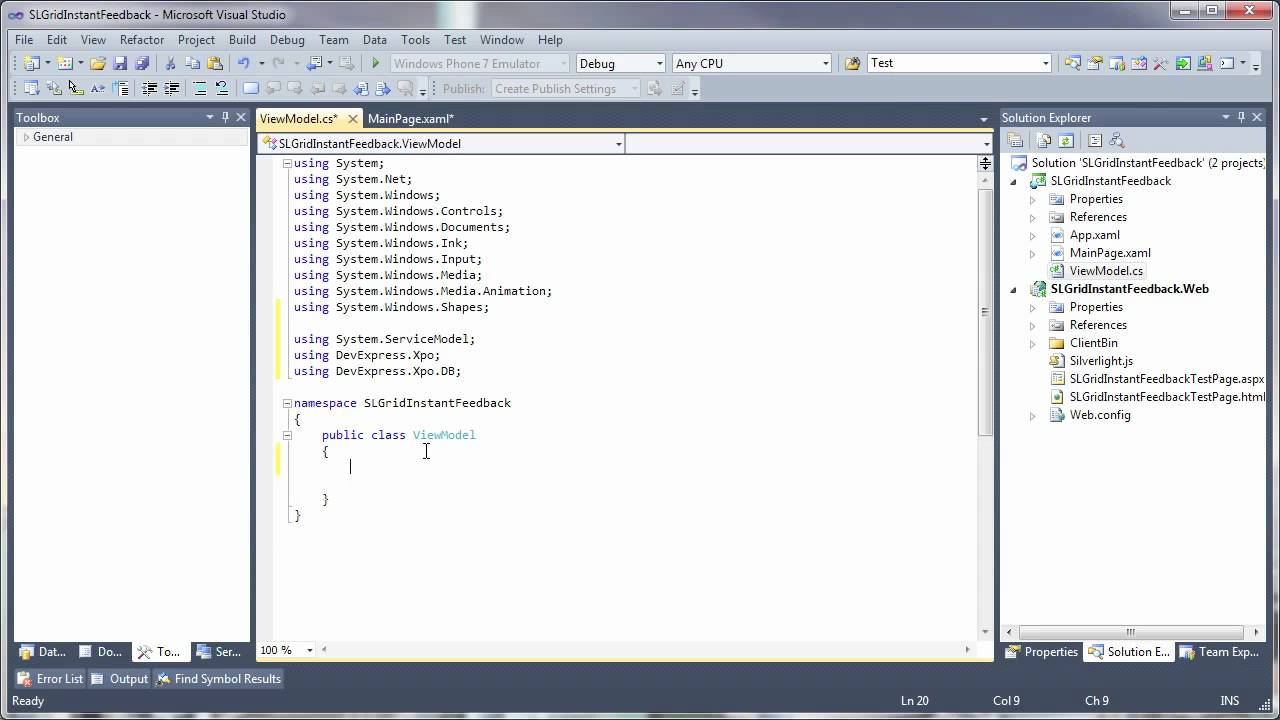Select ViewModel.cs in Solution Explorer

pyautogui.click(x=1105, y=271)
